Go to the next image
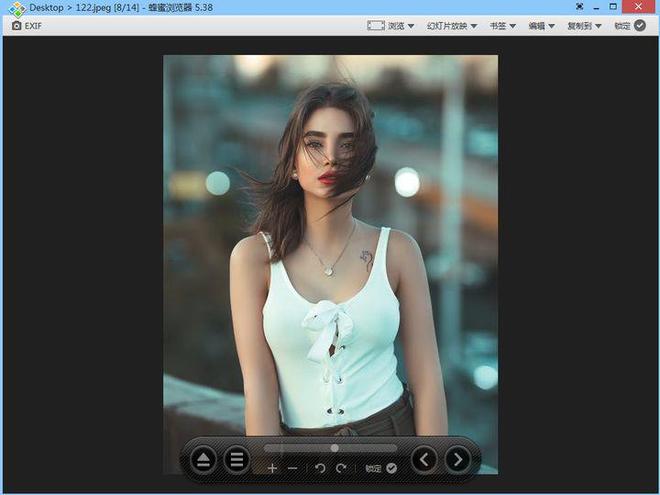The height and width of the screenshot is (495, 660). pyautogui.click(x=458, y=460)
